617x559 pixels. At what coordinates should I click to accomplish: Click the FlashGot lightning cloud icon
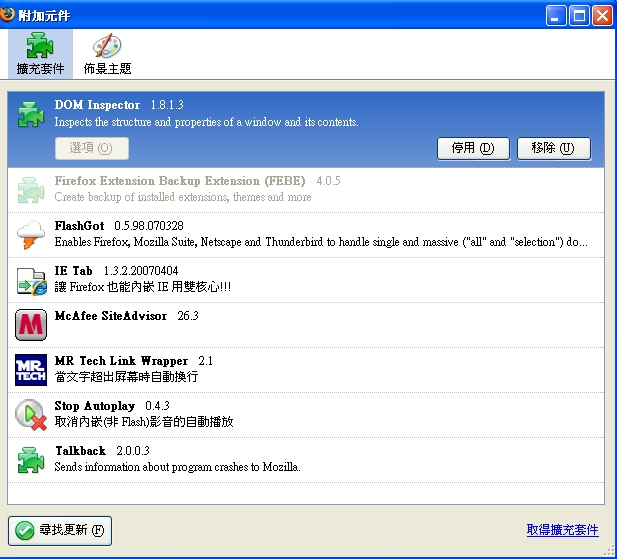[31, 235]
